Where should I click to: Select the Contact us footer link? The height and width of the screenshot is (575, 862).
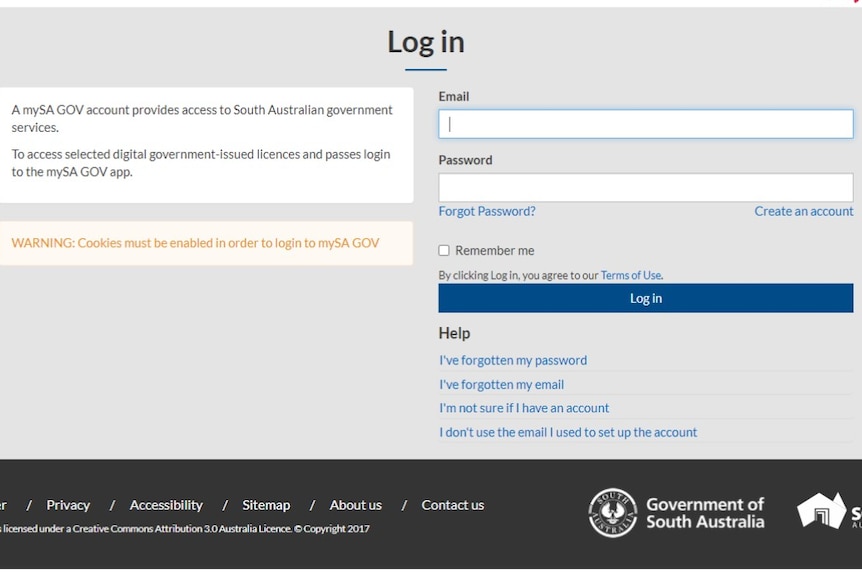coord(453,505)
